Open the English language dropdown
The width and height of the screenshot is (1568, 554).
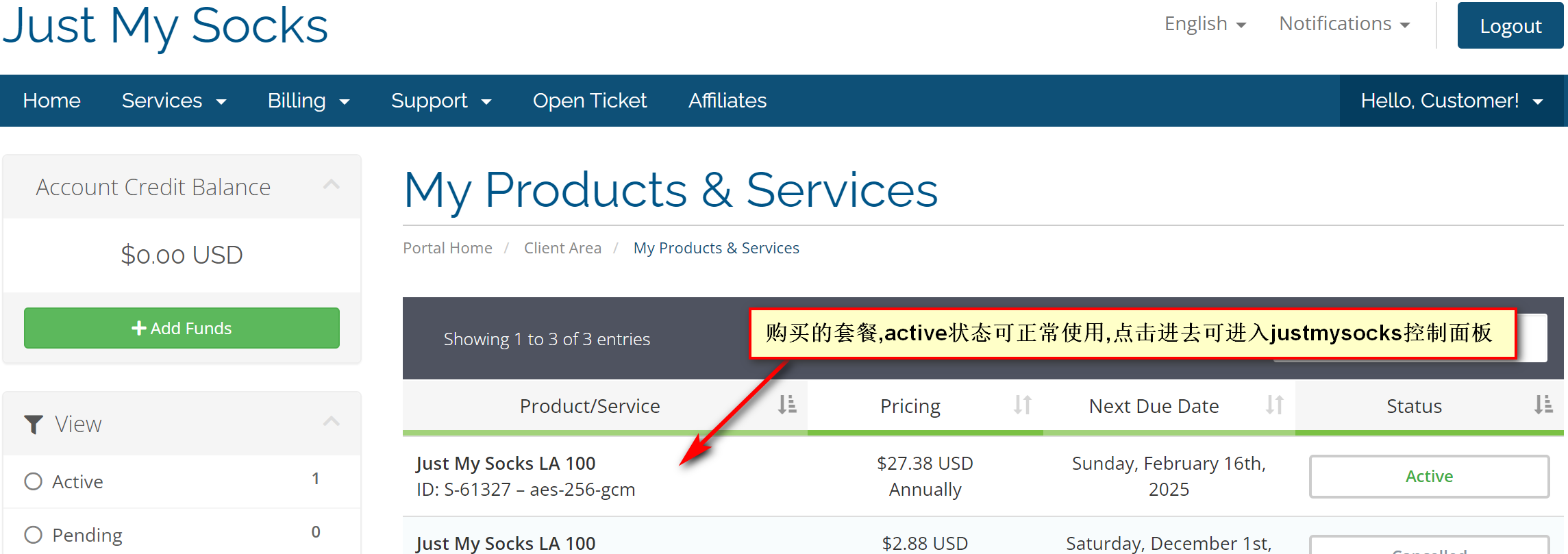(x=1205, y=24)
